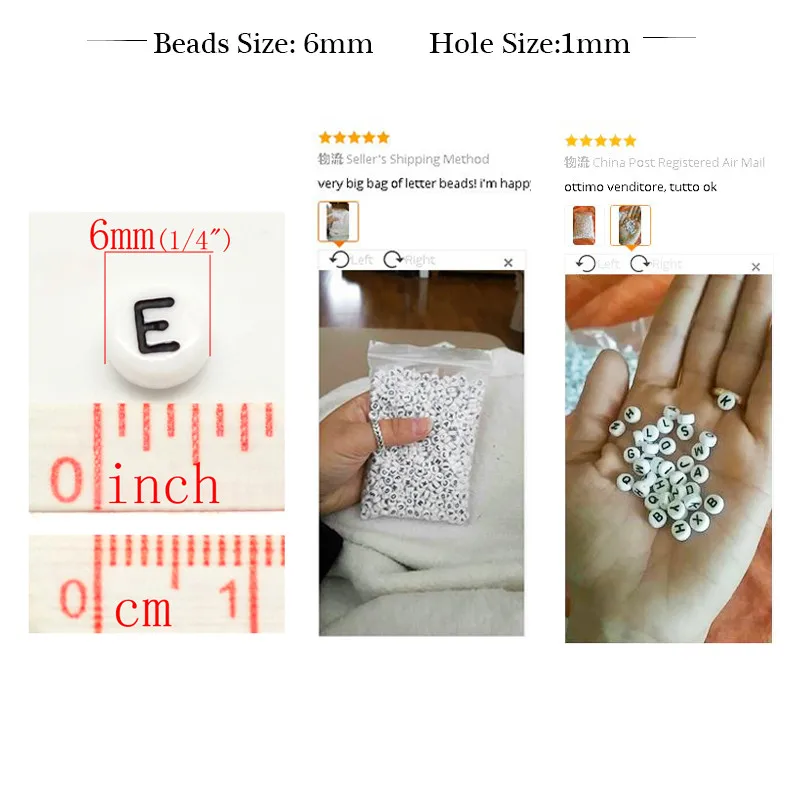Click the five-star rating of second review
This screenshot has width=800, height=800.
tap(601, 141)
